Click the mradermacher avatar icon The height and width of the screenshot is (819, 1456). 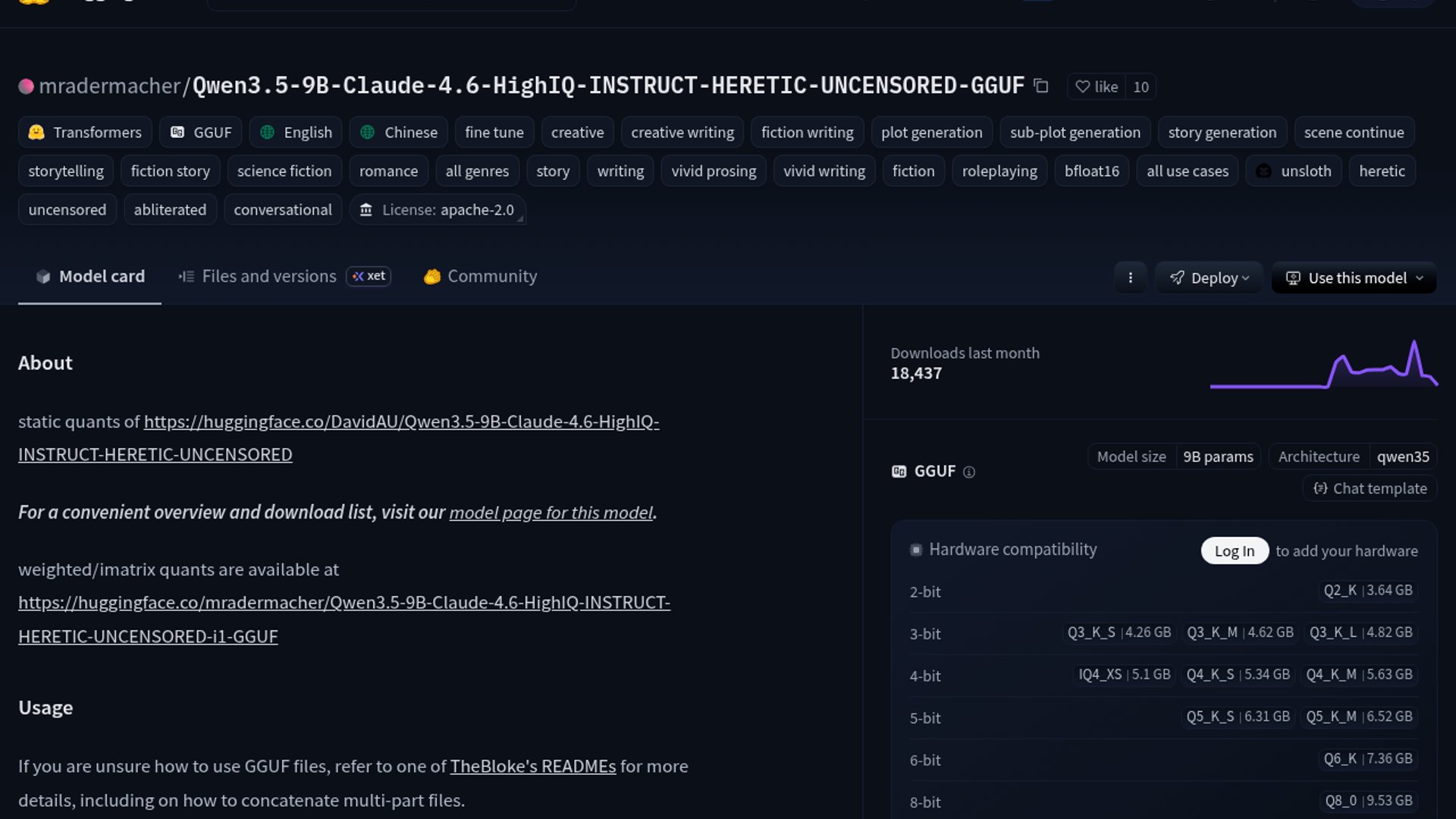tap(26, 86)
